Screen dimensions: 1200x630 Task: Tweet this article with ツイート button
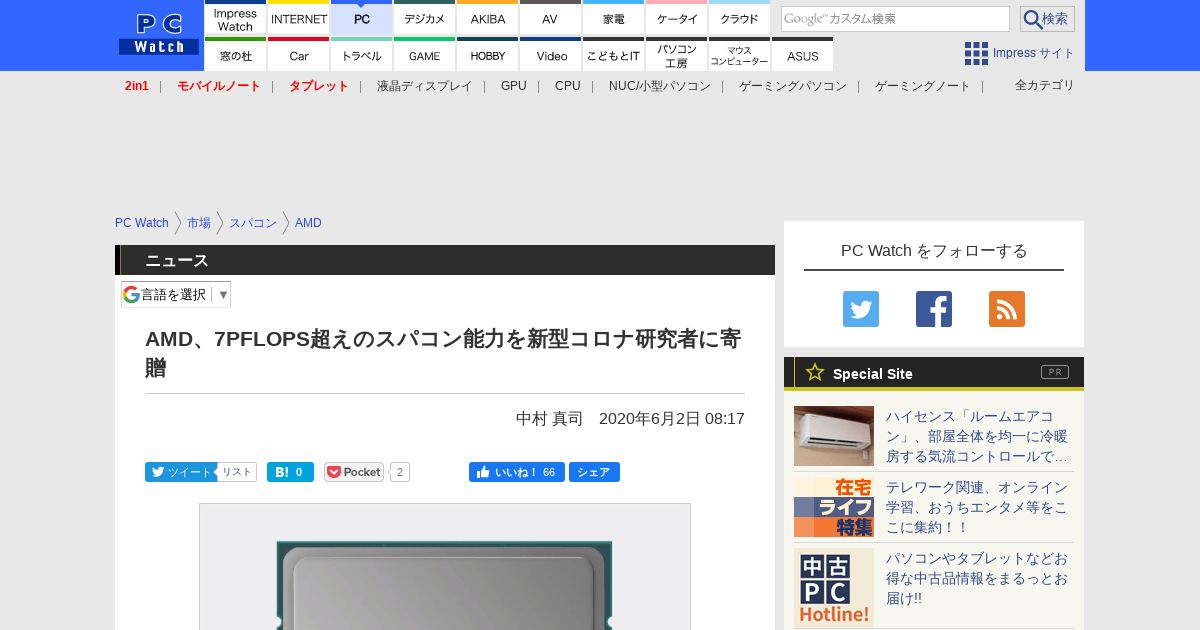coord(180,472)
